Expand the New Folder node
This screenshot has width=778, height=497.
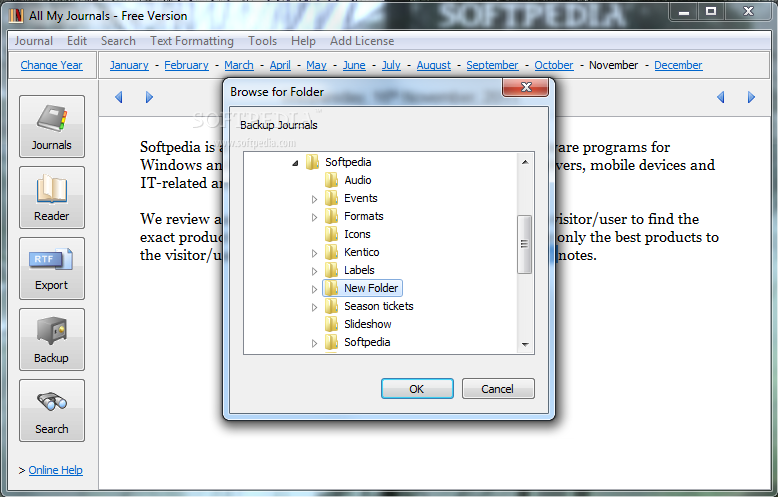point(314,289)
